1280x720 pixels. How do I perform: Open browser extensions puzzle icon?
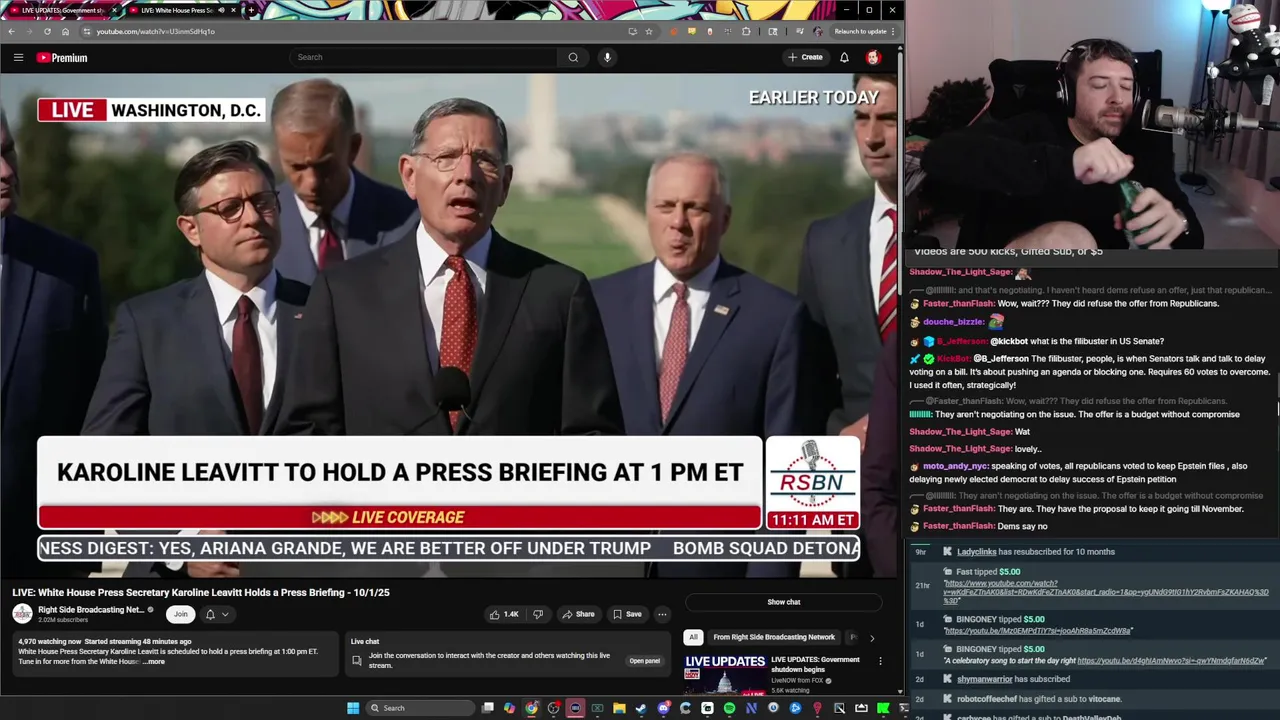(x=746, y=31)
